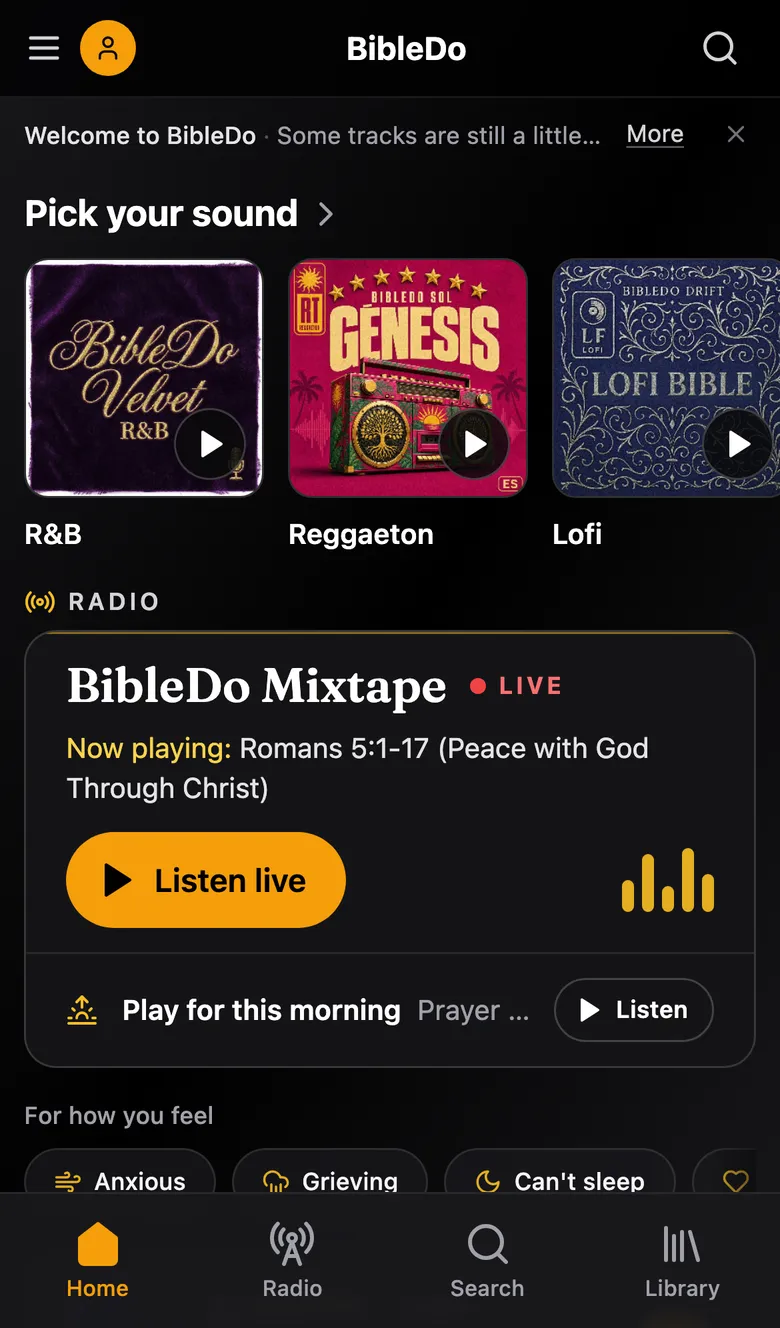Viewport: 780px width, 1328px height.
Task: Go to Home tab
Action: pos(97,1260)
